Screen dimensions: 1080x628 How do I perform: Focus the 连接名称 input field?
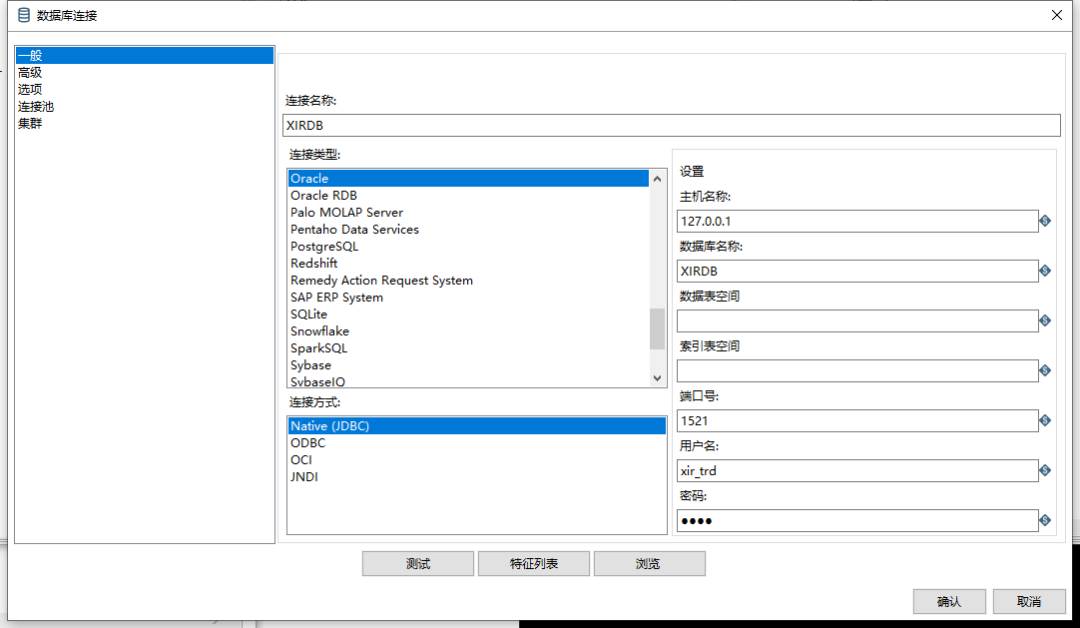coord(672,125)
